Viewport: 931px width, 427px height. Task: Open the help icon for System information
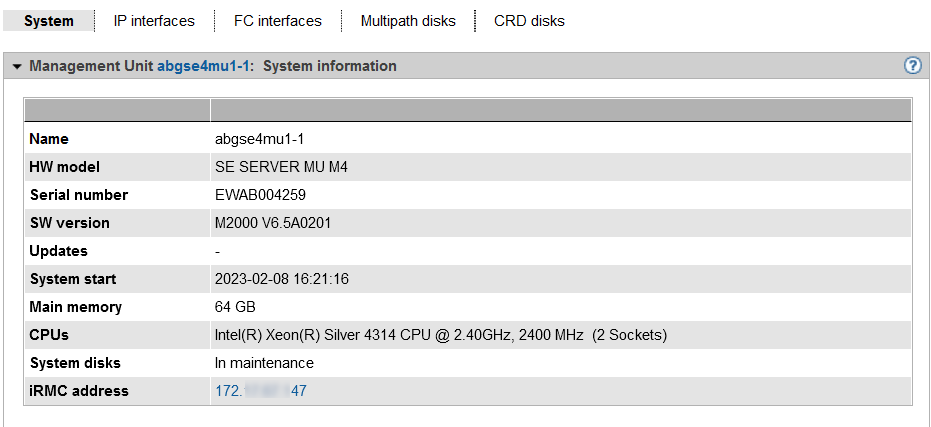[912, 66]
